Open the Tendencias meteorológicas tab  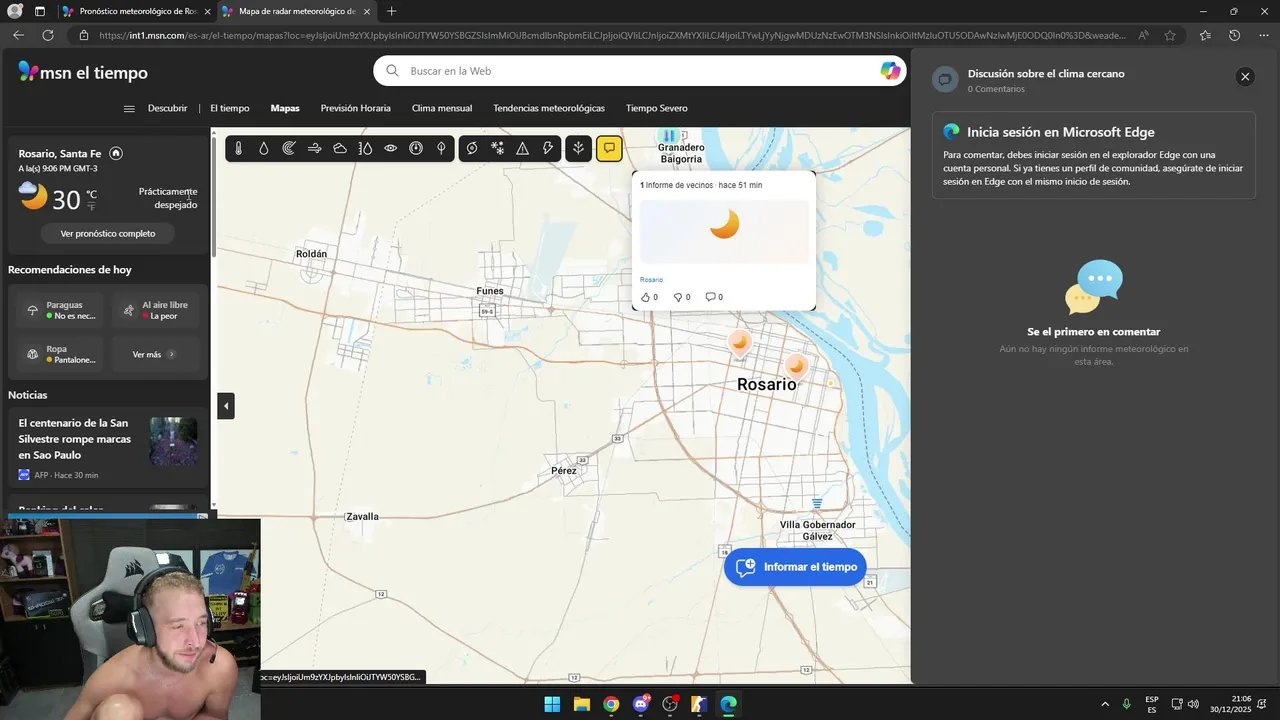pos(549,108)
